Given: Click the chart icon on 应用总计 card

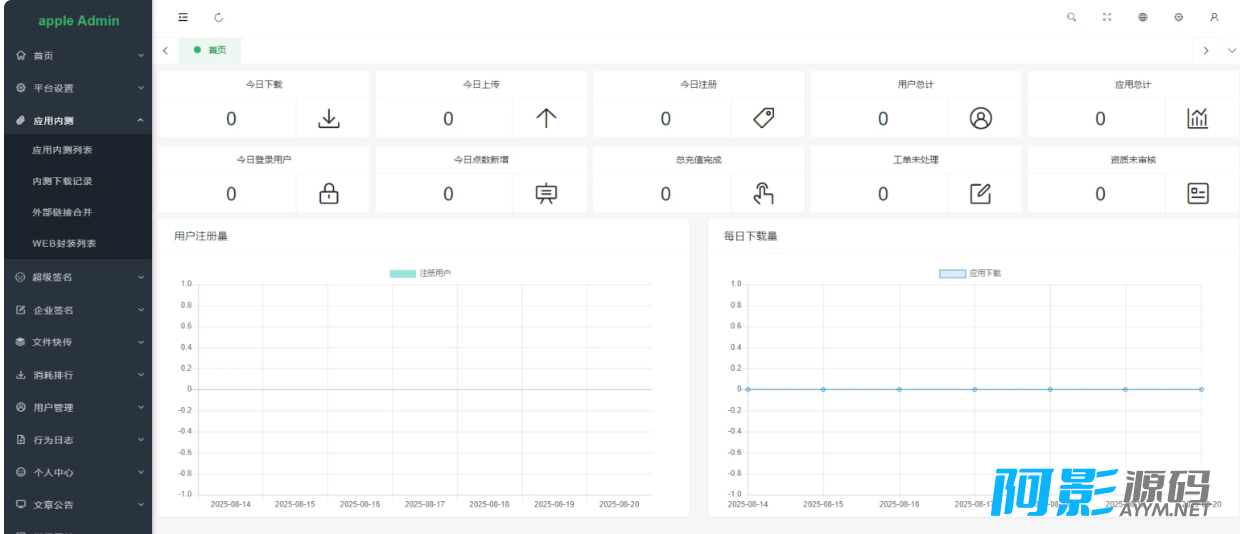Looking at the screenshot, I should click(x=1198, y=118).
